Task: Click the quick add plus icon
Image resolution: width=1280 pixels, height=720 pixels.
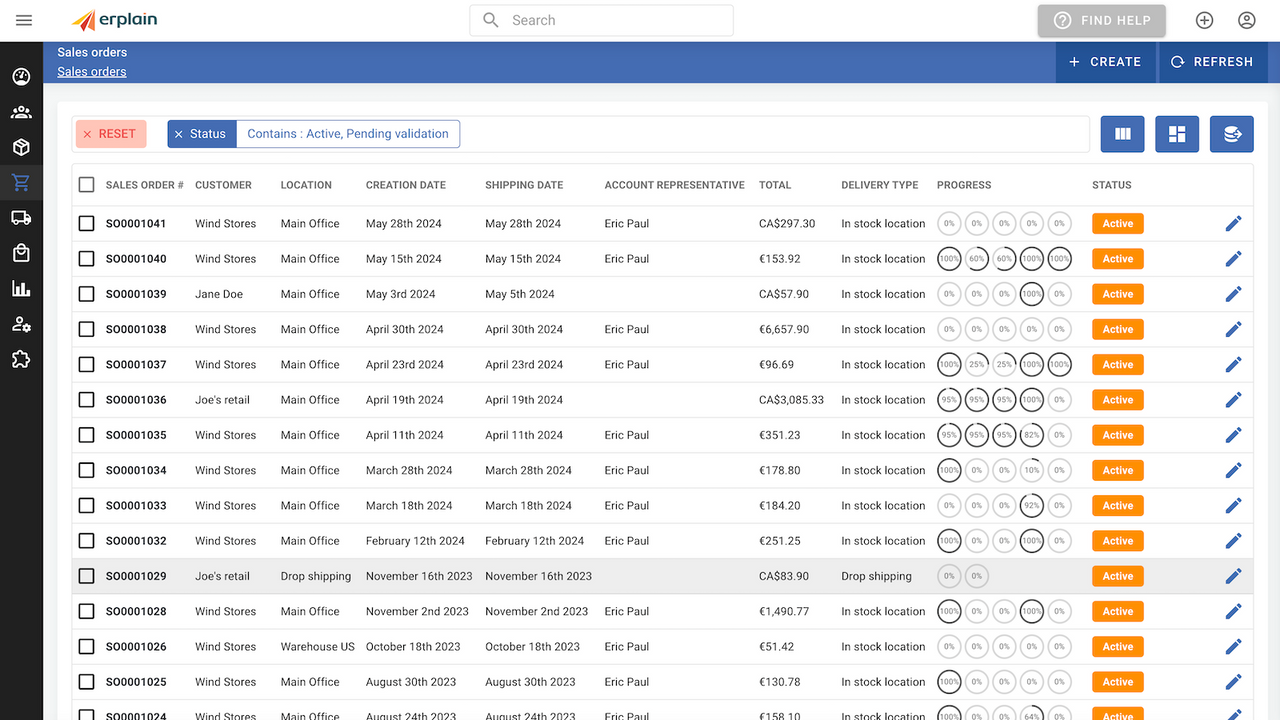Action: [x=1205, y=20]
